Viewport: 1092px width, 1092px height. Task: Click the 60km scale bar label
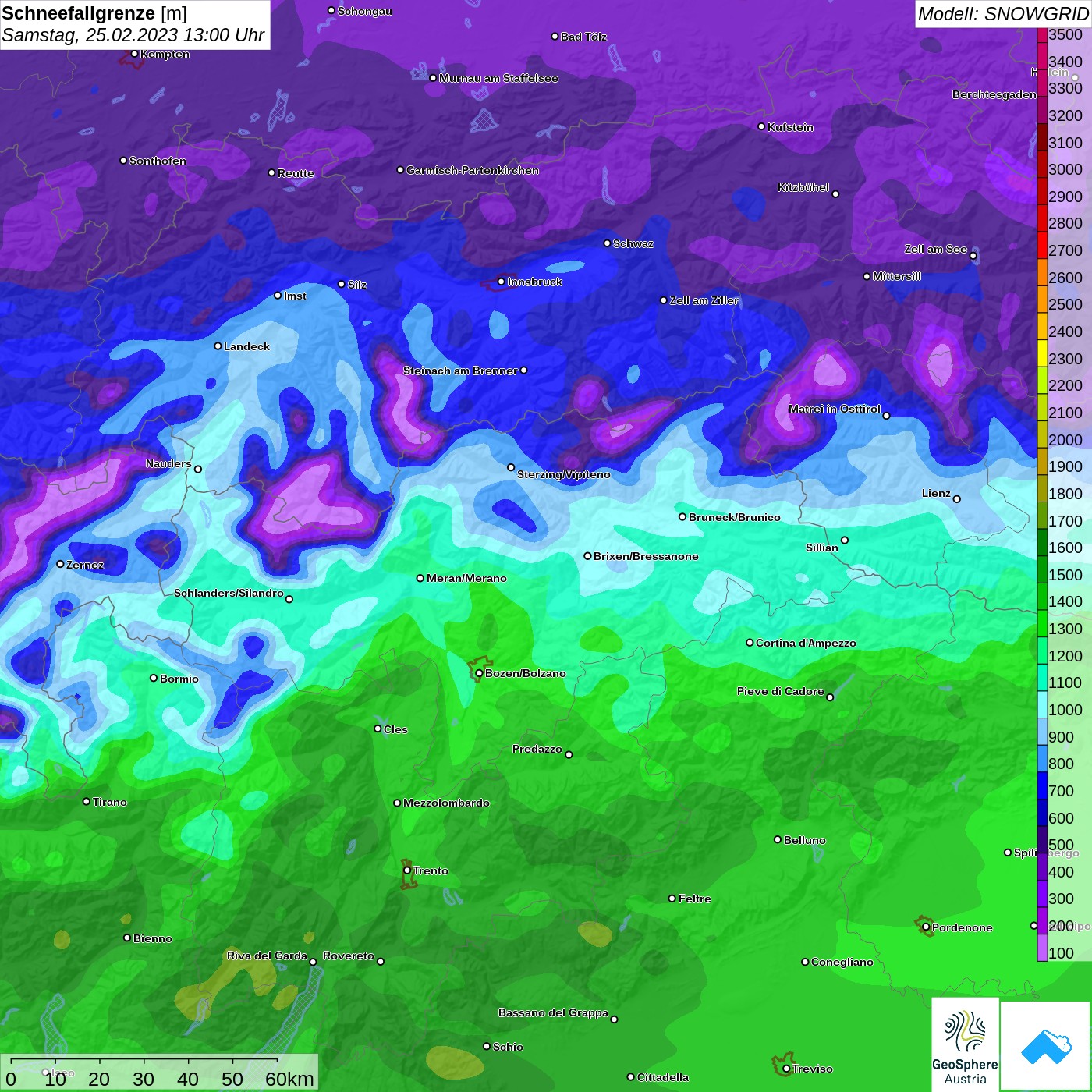pyautogui.click(x=289, y=1079)
